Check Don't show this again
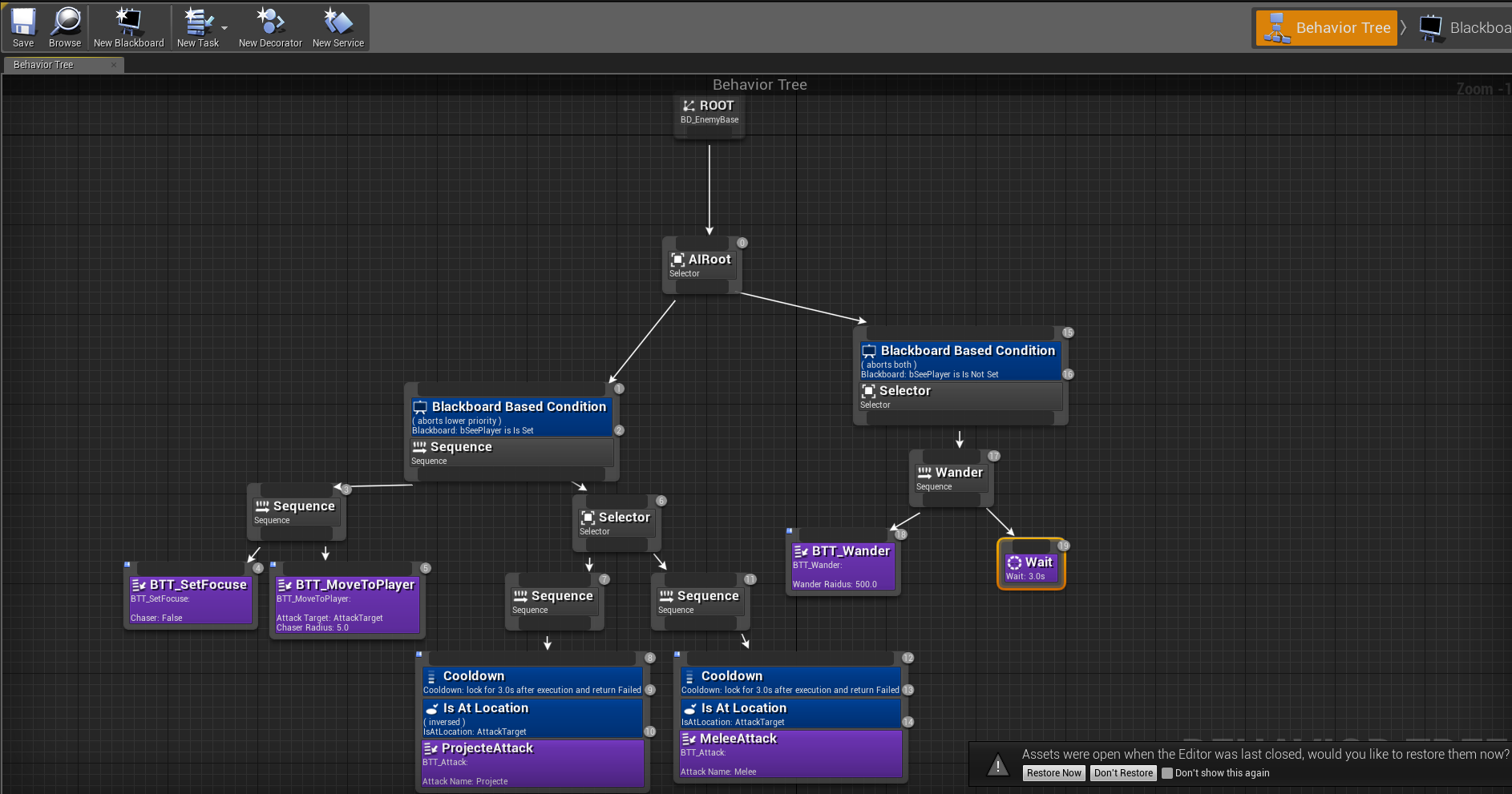This screenshot has height=794, width=1512. click(x=1167, y=773)
